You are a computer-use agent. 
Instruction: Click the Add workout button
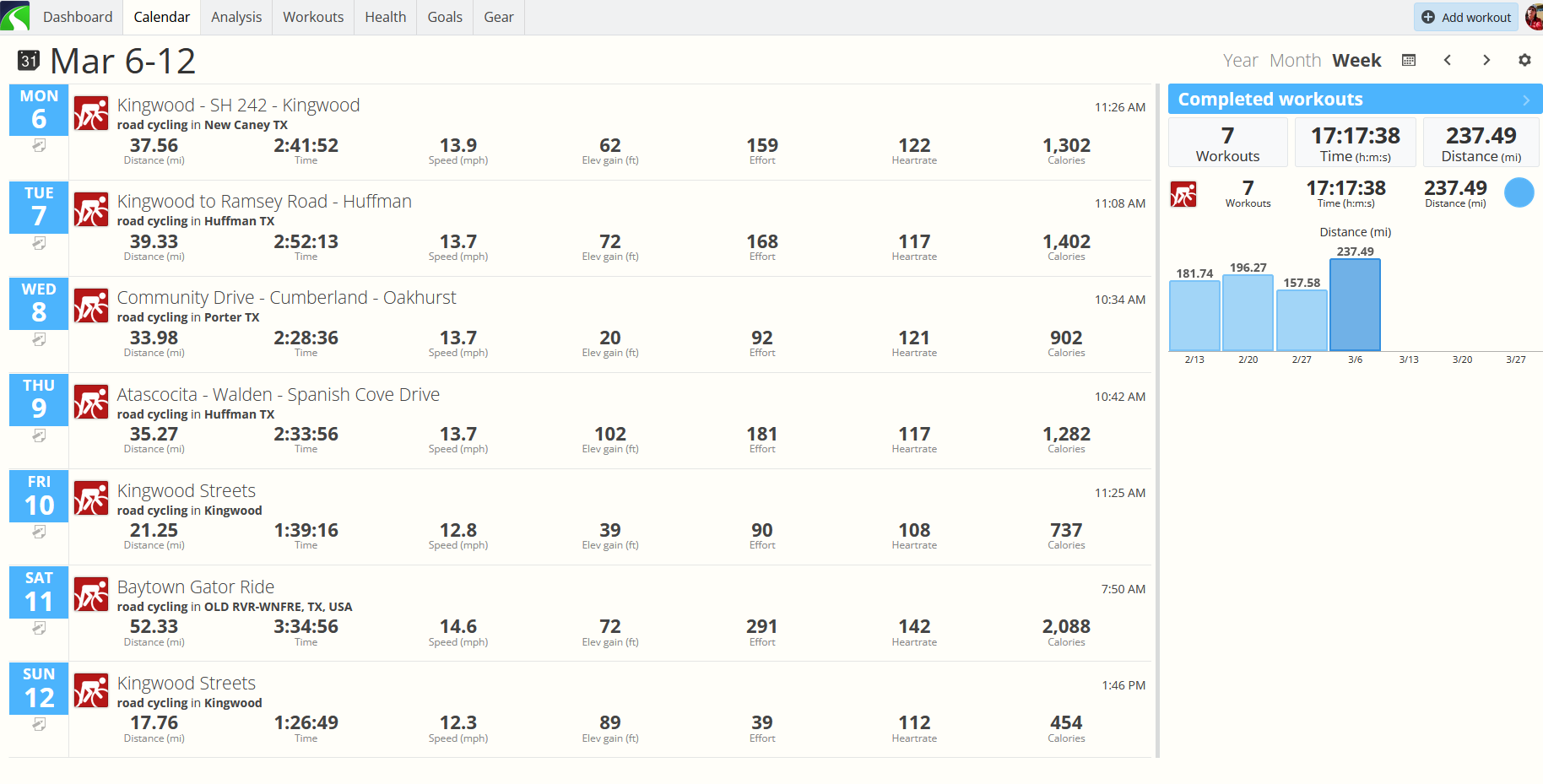click(x=1466, y=17)
